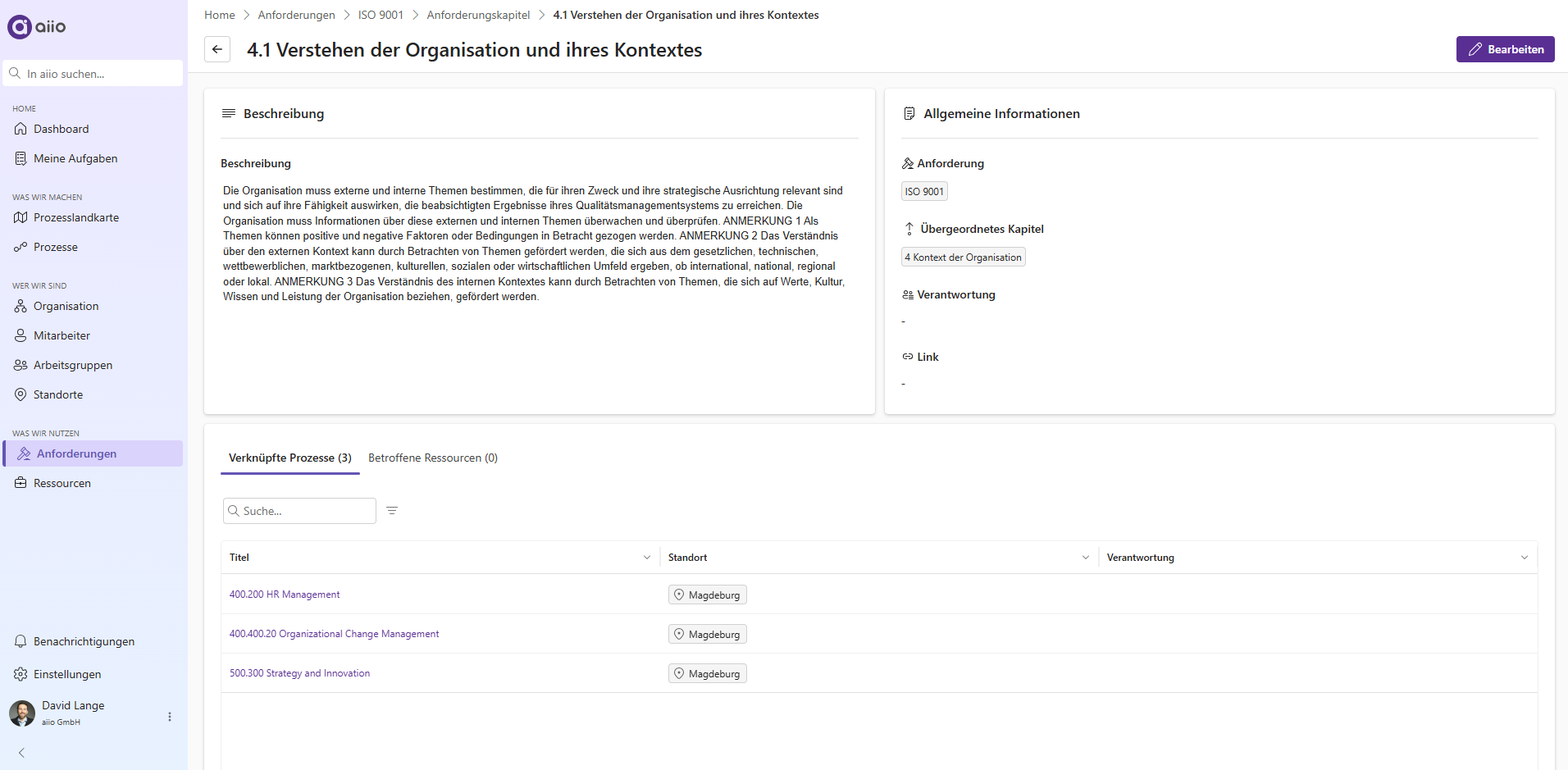1568x770 pixels.
Task: Open the Verantwortung column dropdown arrow
Action: coord(1525,558)
